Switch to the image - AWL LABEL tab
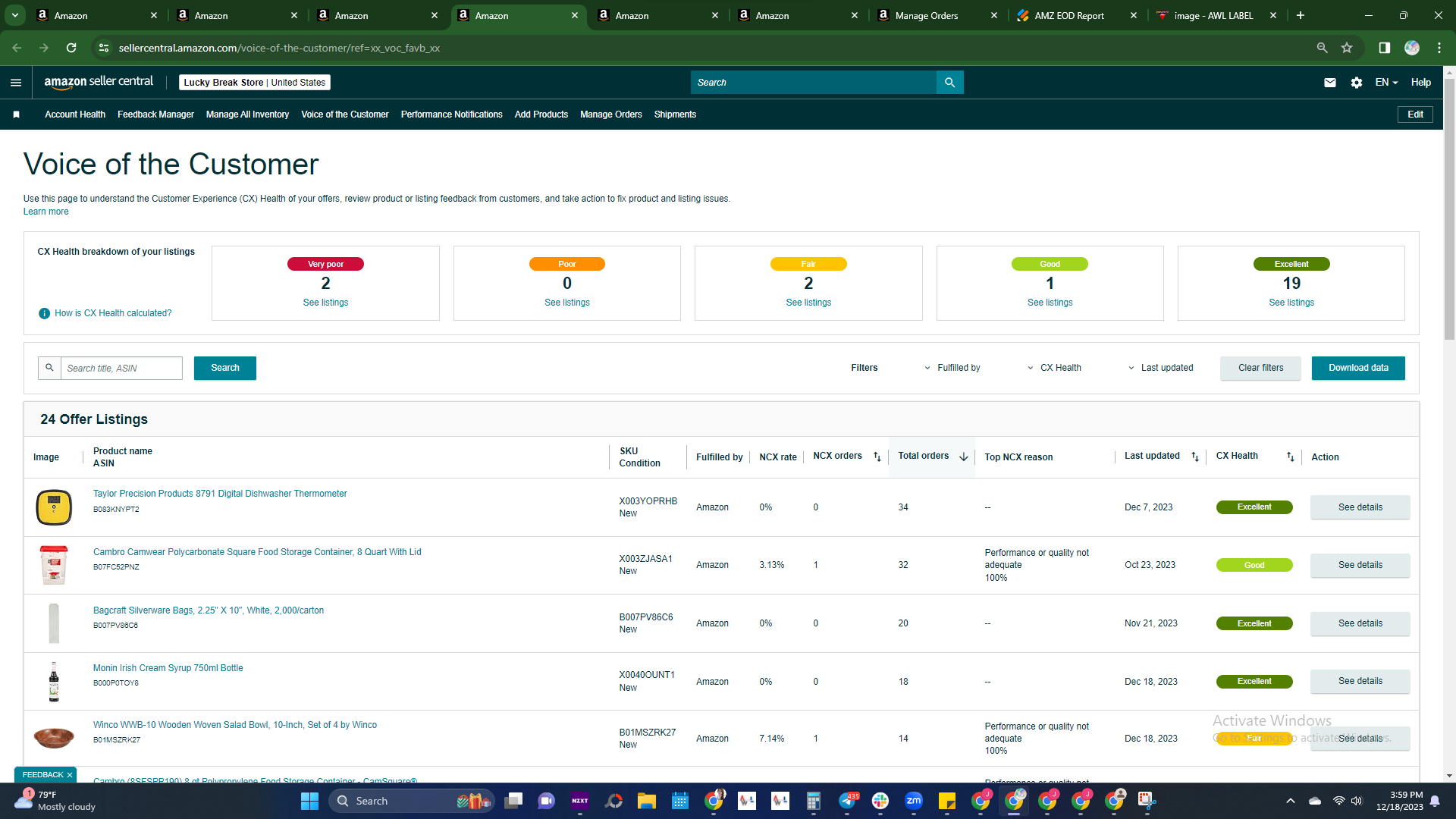Image resolution: width=1456 pixels, height=819 pixels. click(1215, 15)
